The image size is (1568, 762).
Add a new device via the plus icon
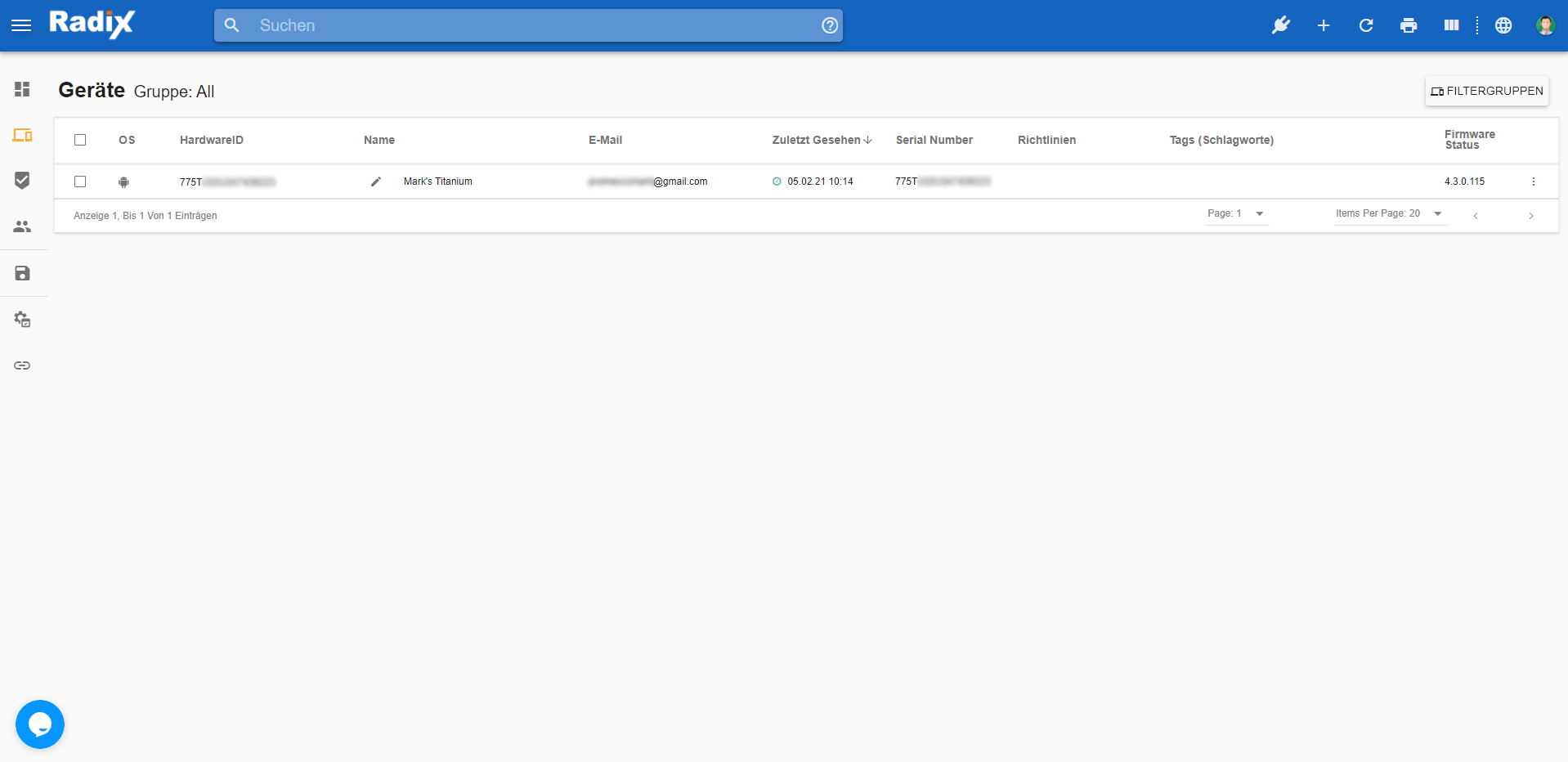pos(1323,25)
